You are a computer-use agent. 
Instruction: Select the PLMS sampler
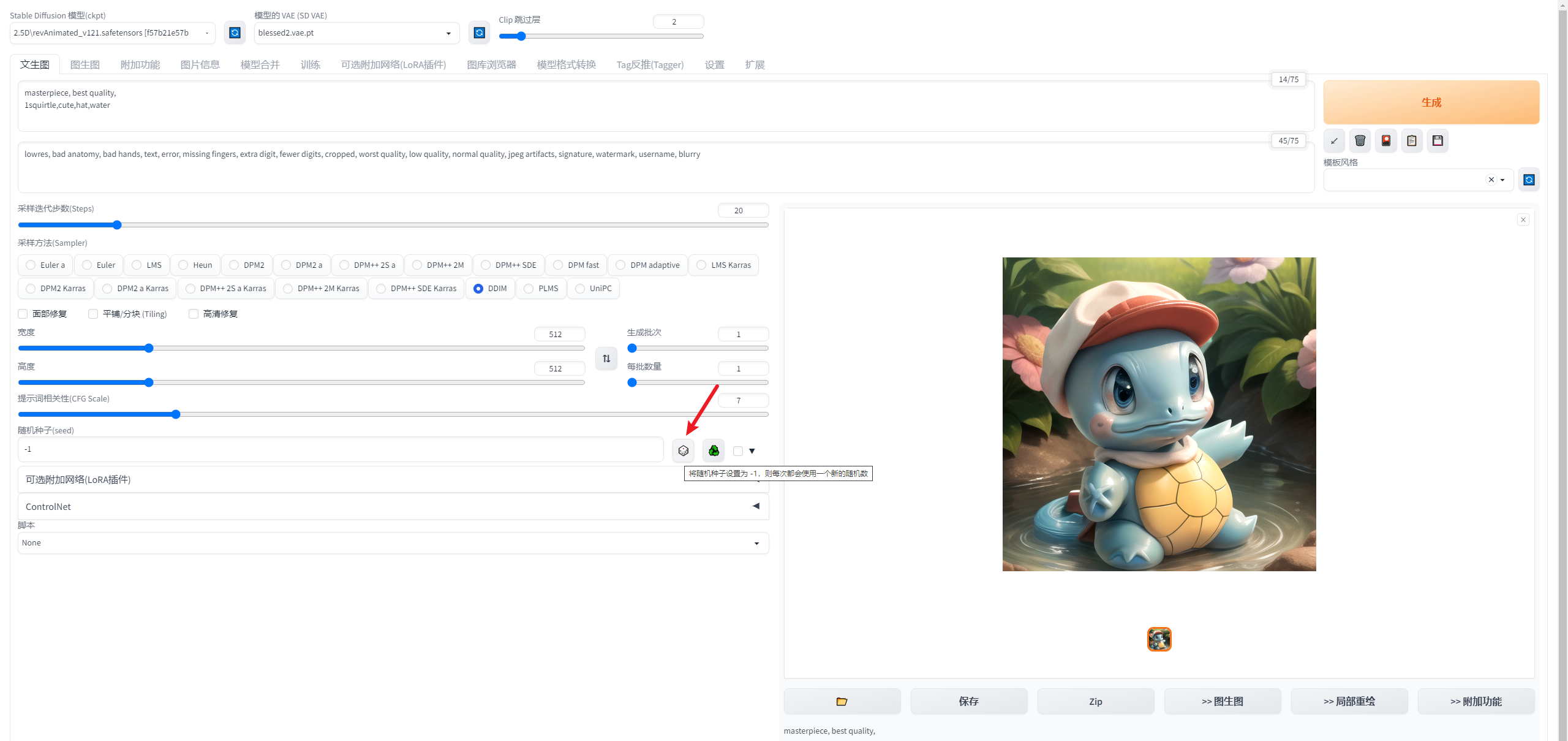tap(541, 288)
